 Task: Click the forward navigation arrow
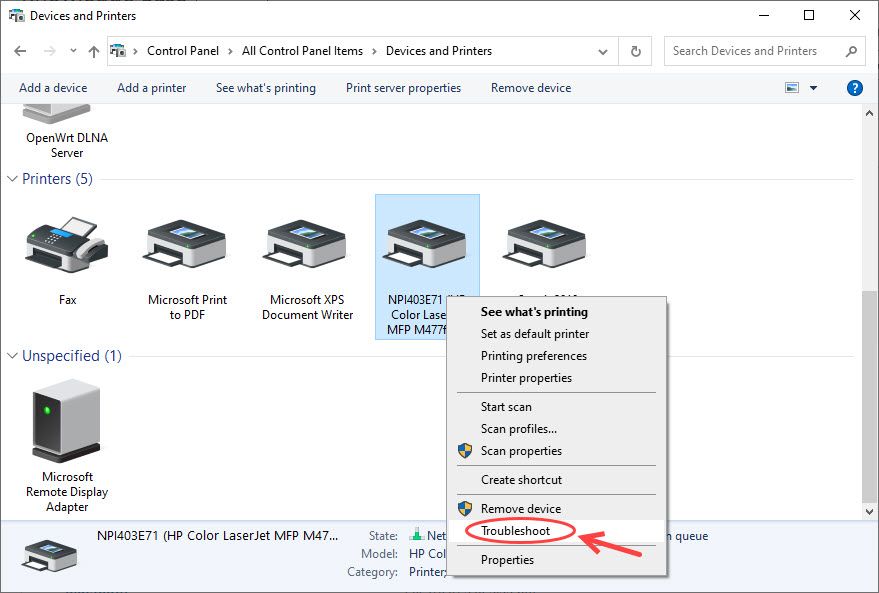49,51
